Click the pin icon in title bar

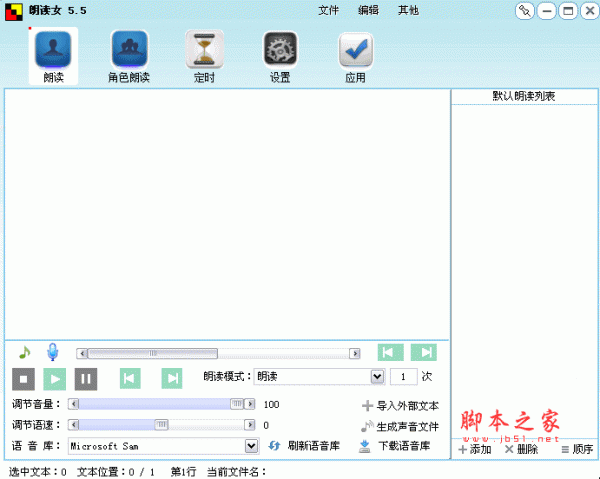click(x=525, y=11)
